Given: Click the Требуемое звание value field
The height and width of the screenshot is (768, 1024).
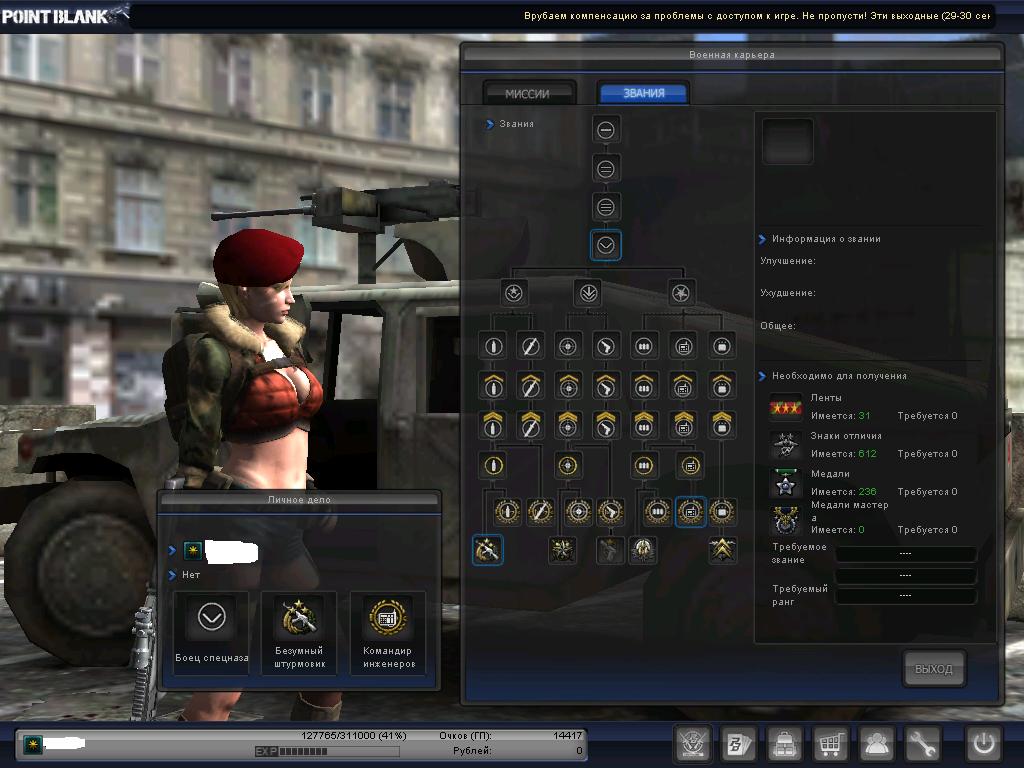Looking at the screenshot, I should pos(906,554).
